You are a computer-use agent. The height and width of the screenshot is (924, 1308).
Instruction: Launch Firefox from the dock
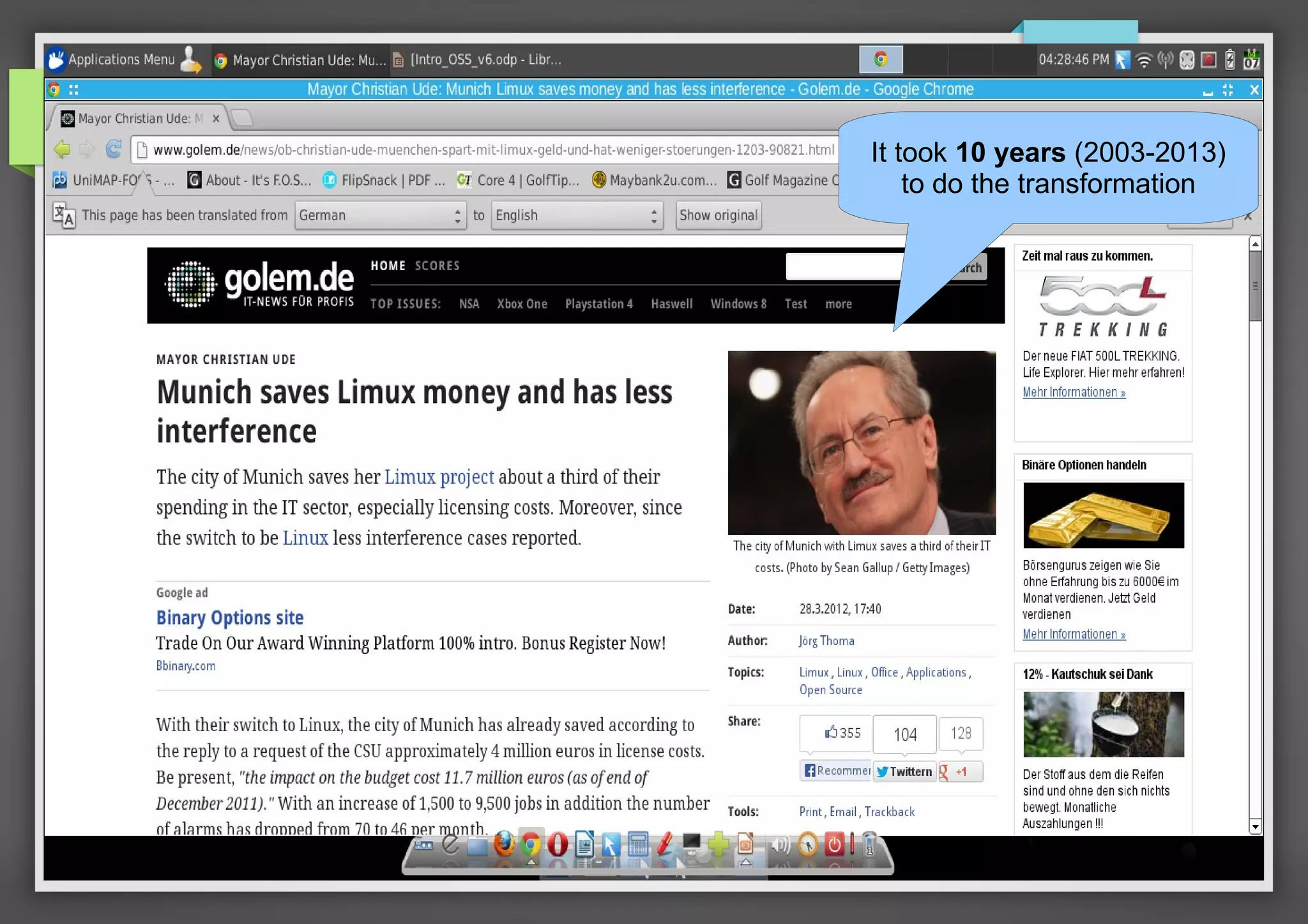[504, 844]
